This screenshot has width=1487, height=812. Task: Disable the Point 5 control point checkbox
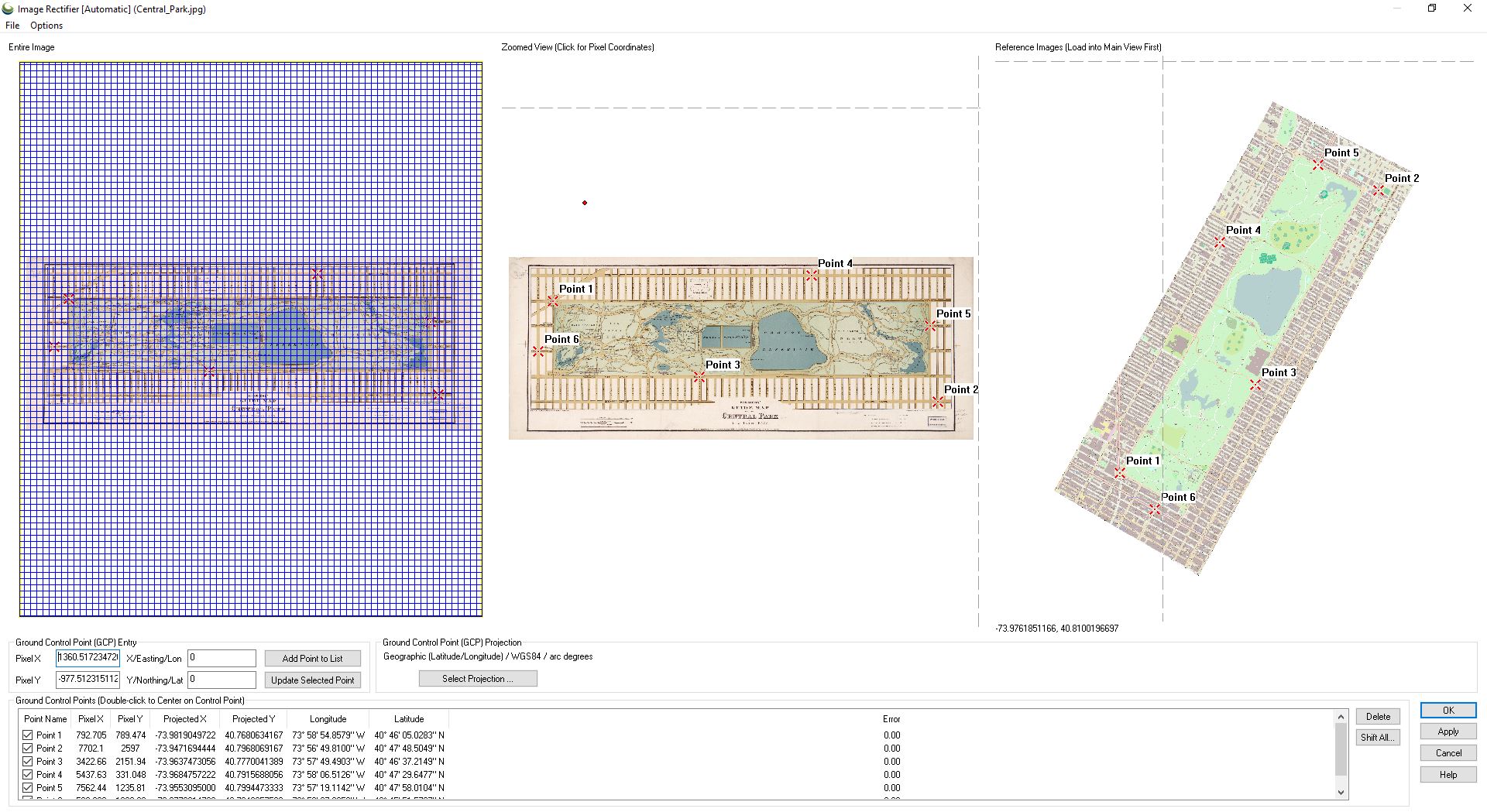point(28,788)
